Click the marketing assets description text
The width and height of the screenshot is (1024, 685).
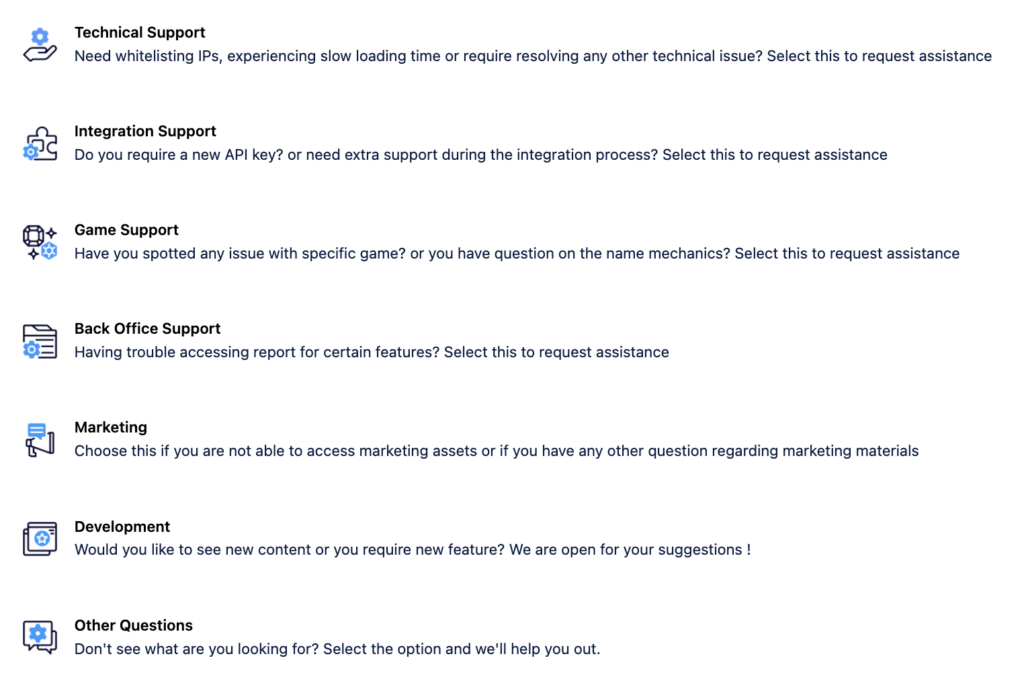coord(496,451)
